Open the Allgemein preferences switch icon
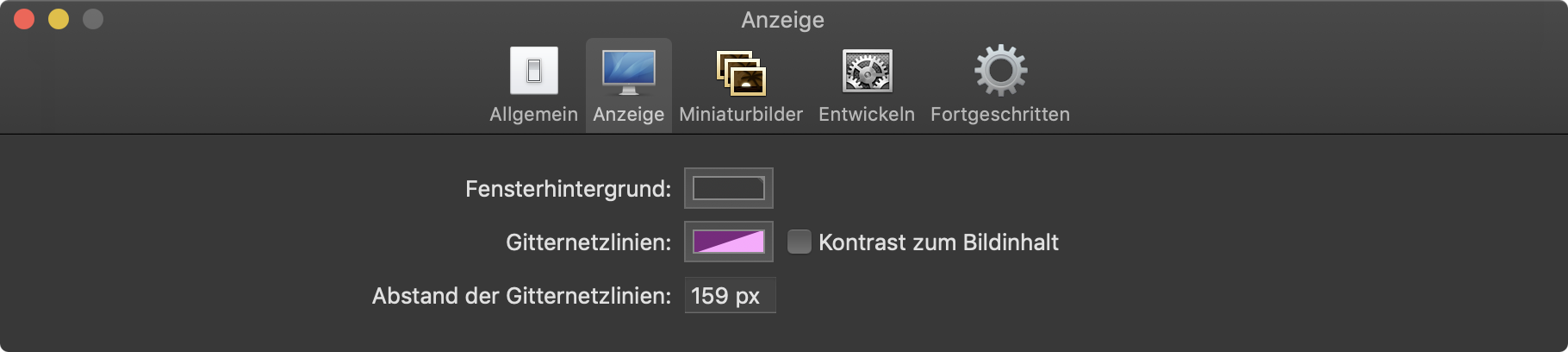The height and width of the screenshot is (352, 1568). (x=533, y=71)
